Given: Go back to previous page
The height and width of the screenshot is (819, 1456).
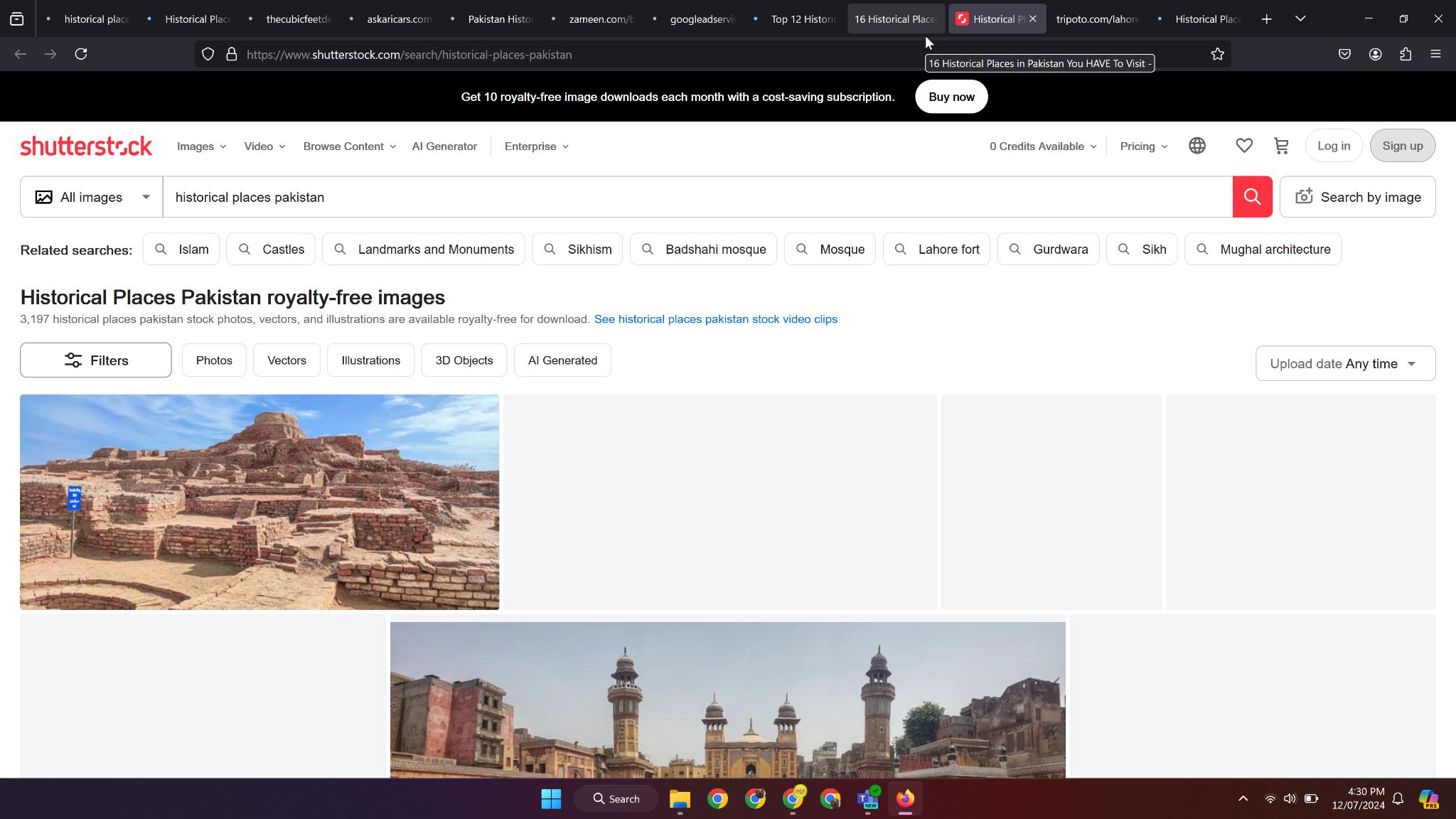Looking at the screenshot, I should [21, 54].
